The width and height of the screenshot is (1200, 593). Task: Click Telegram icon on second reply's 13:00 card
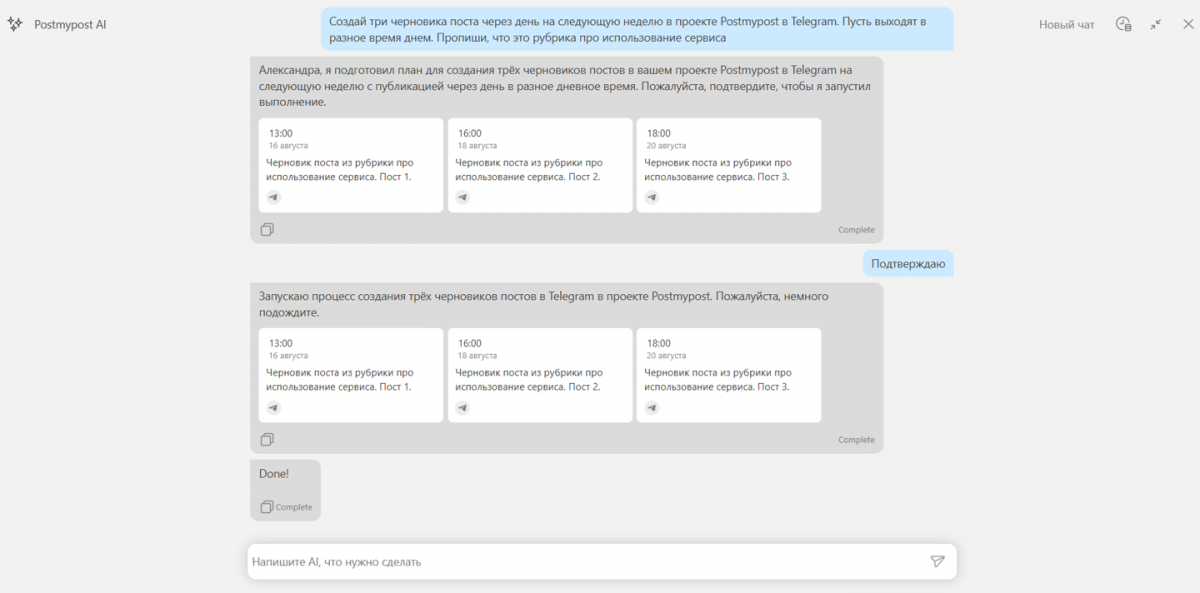(274, 407)
